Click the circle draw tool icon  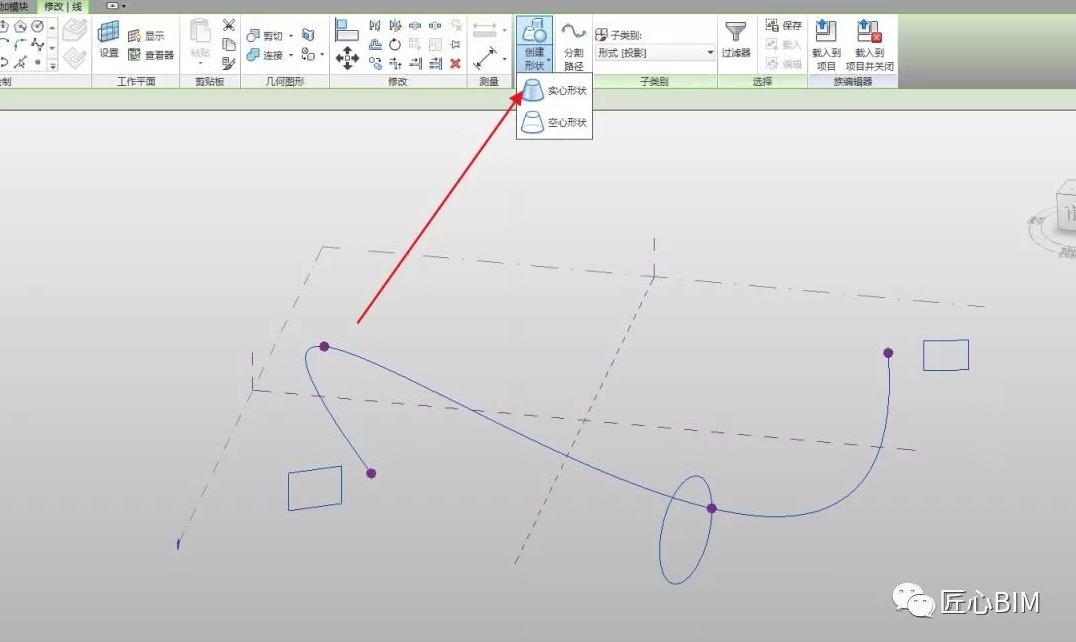pyautogui.click(x=38, y=26)
